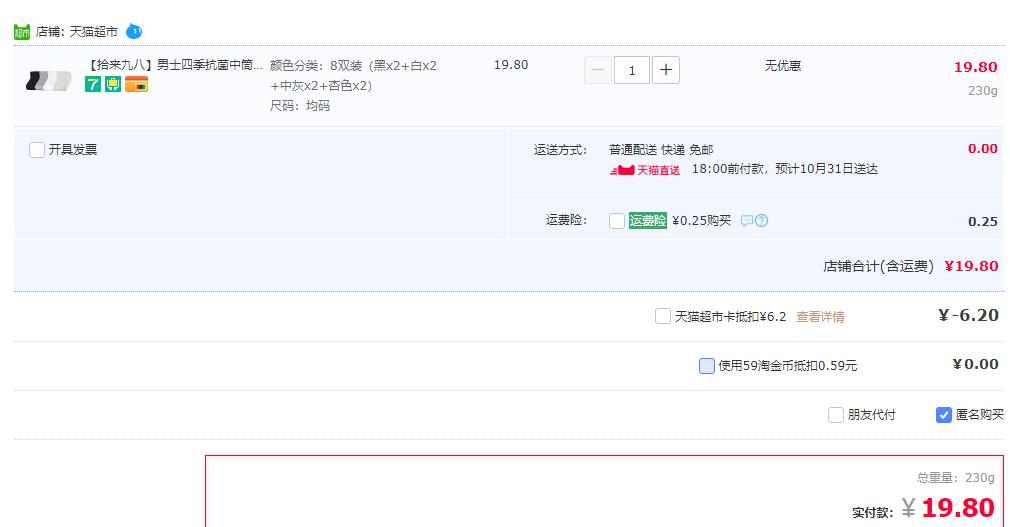The width and height of the screenshot is (1010, 527).
Task: Click the 尺码：均码 size text
Action: (300, 106)
